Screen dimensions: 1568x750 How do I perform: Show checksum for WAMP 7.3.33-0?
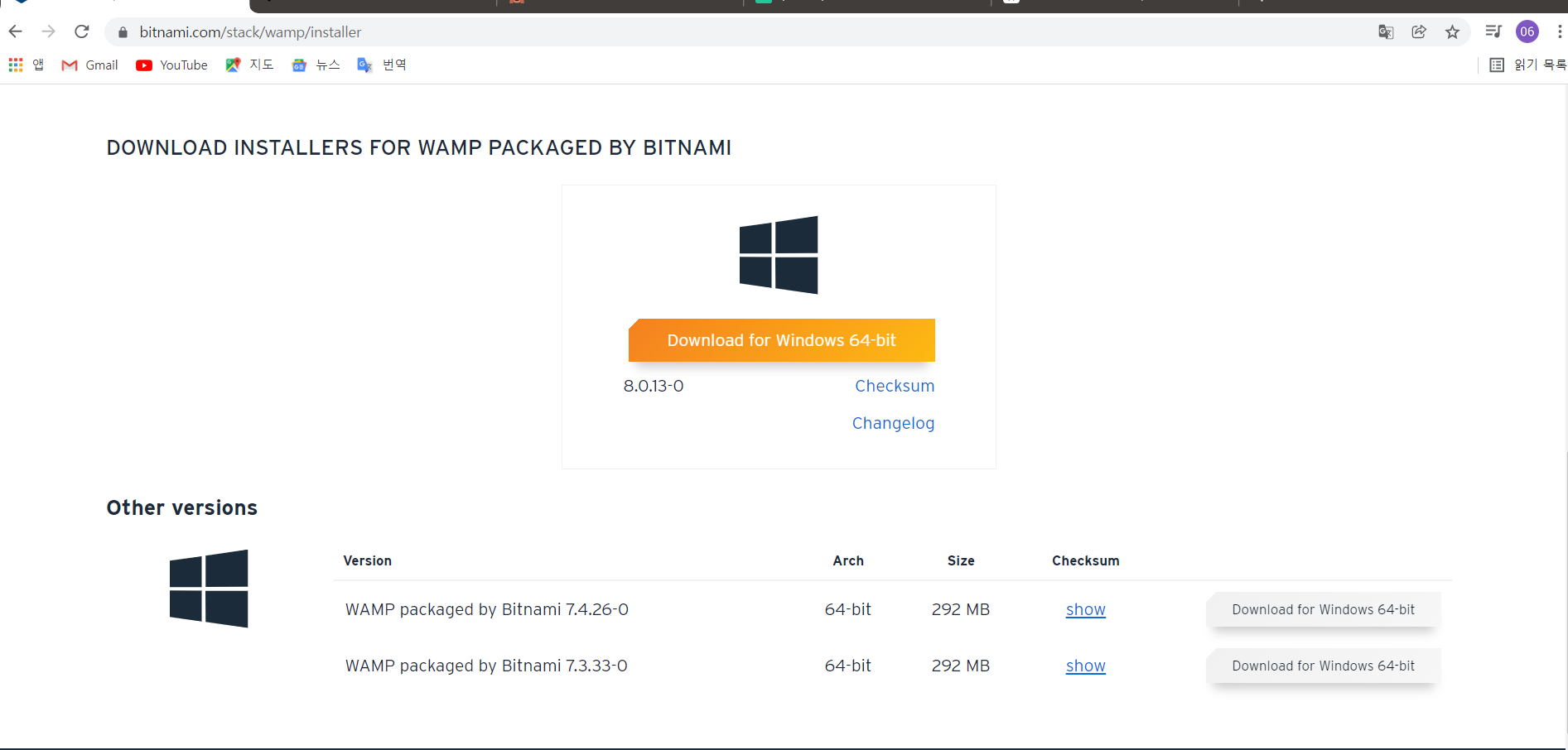(1085, 666)
